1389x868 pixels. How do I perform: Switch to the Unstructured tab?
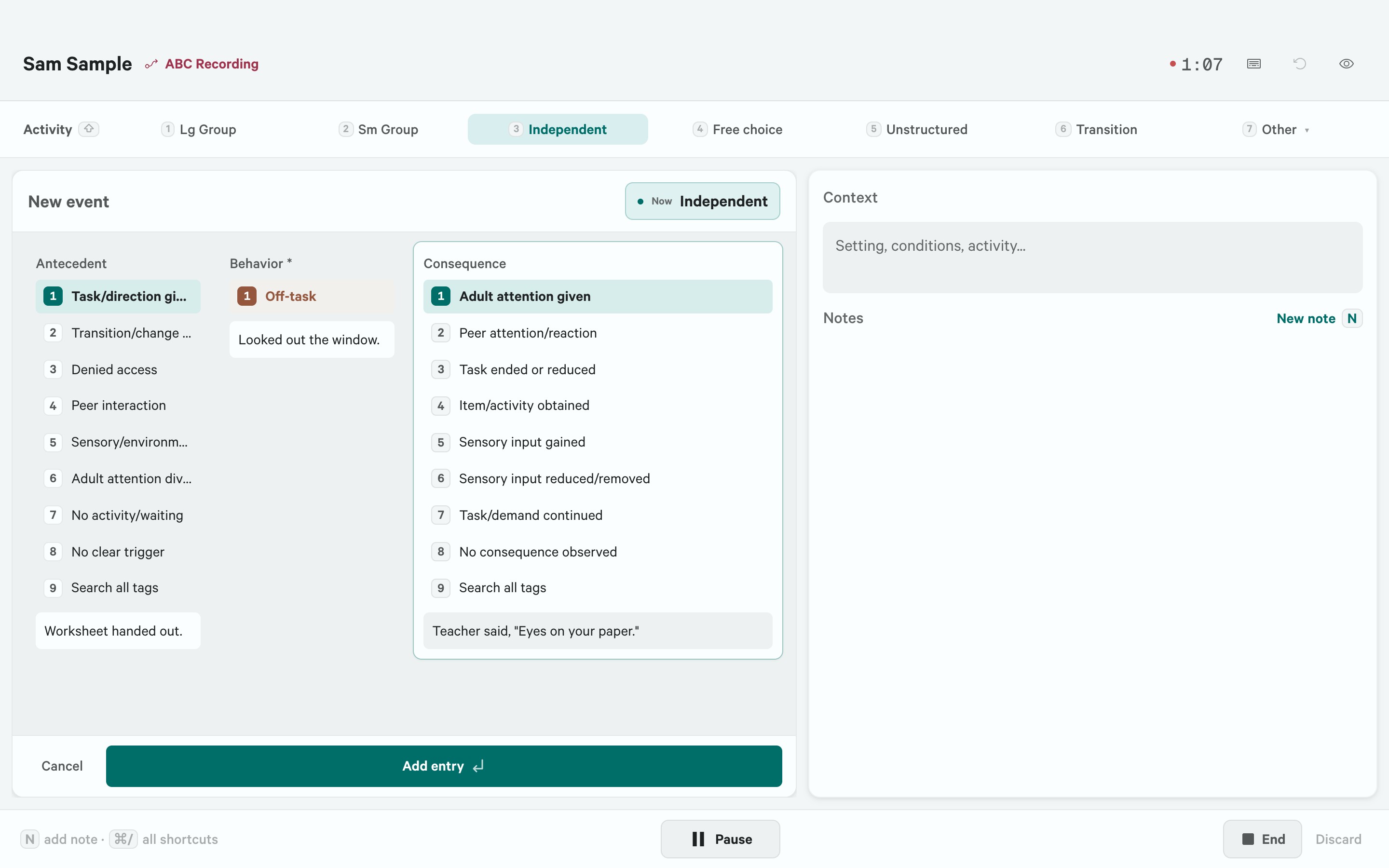[917, 129]
